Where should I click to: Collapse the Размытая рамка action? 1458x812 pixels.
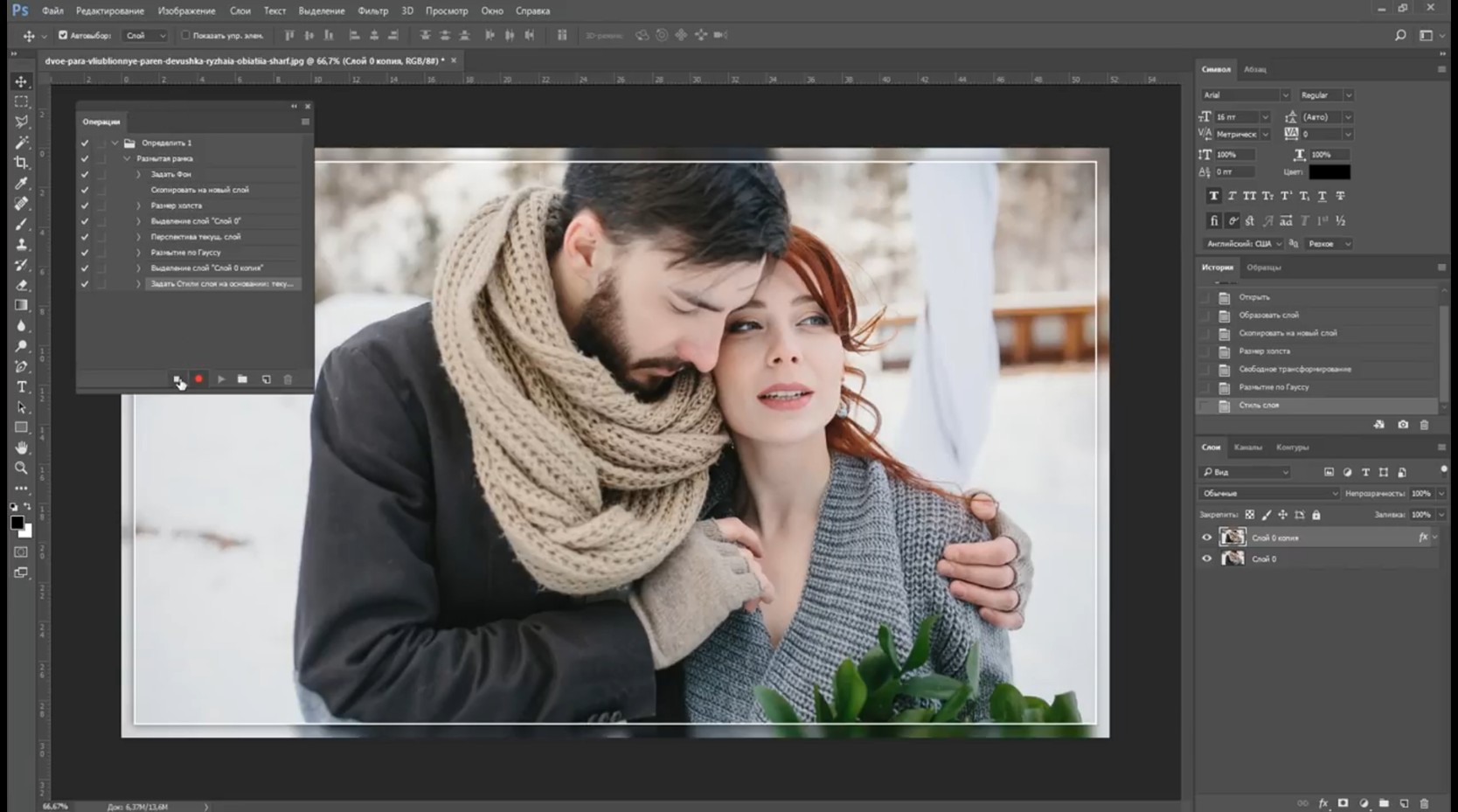pyautogui.click(x=127, y=158)
